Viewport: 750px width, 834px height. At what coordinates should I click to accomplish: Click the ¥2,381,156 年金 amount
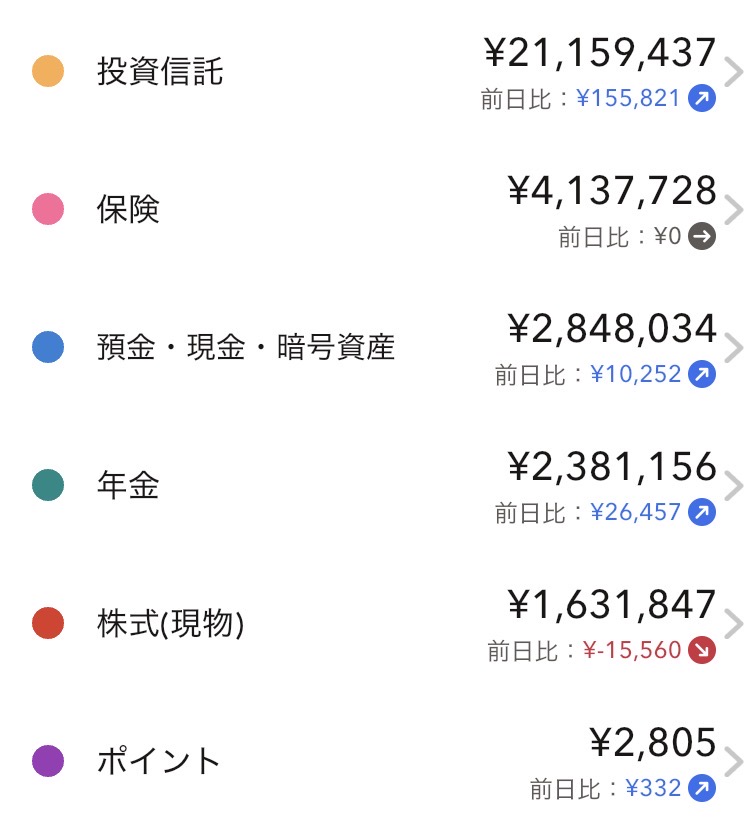tap(612, 466)
